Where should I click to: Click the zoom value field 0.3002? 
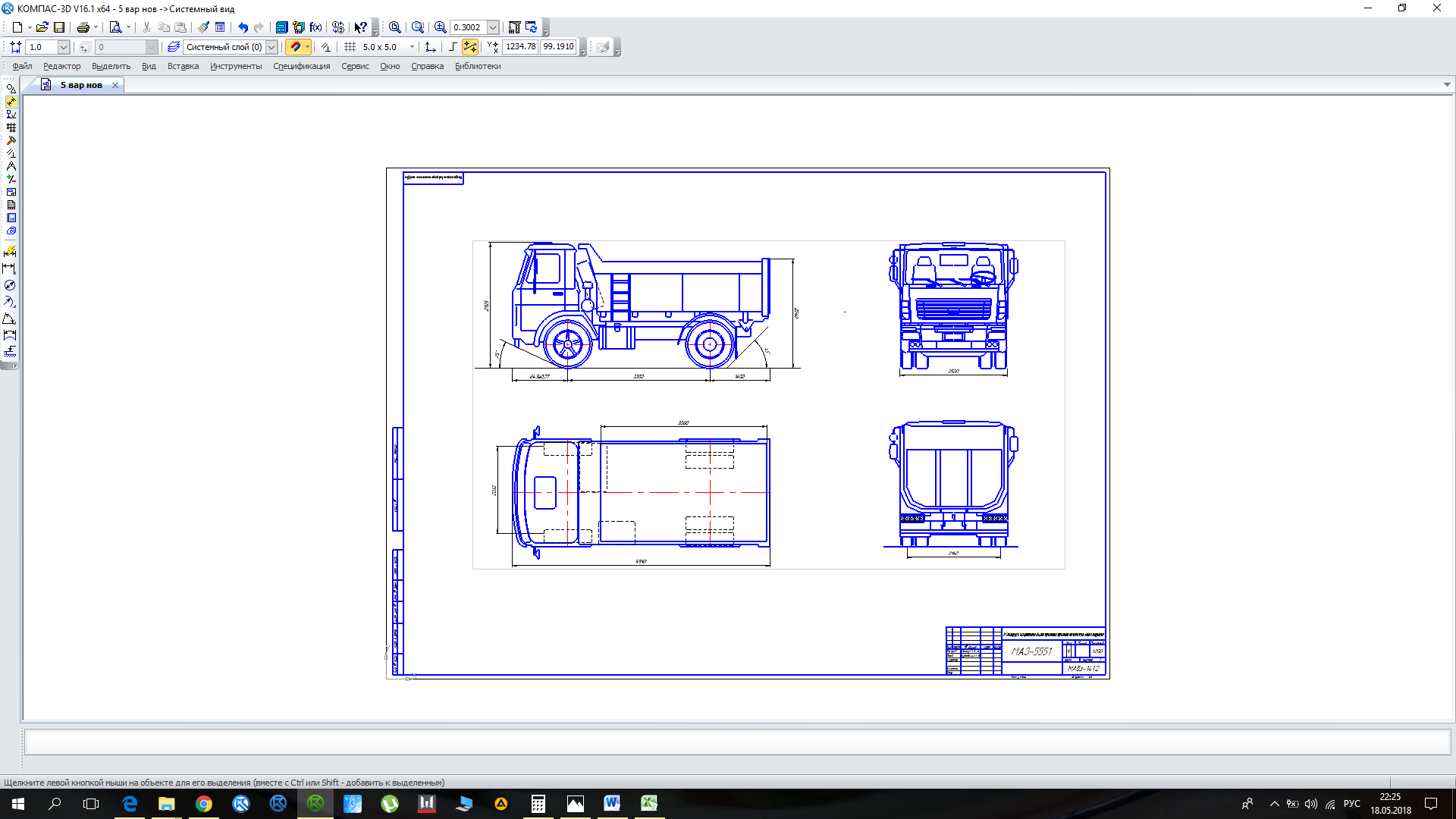[468, 27]
